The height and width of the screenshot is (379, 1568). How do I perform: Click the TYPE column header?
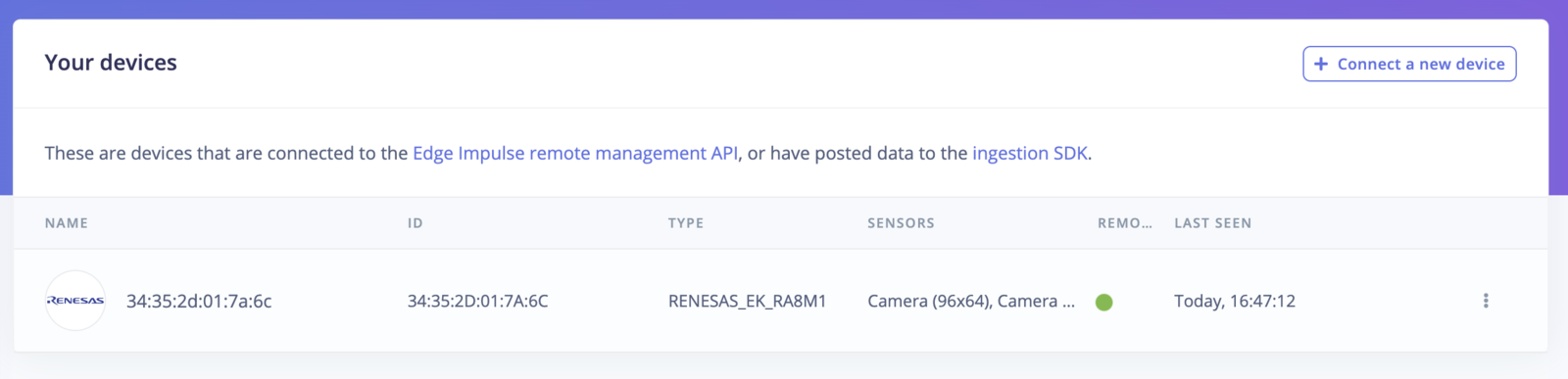point(686,223)
